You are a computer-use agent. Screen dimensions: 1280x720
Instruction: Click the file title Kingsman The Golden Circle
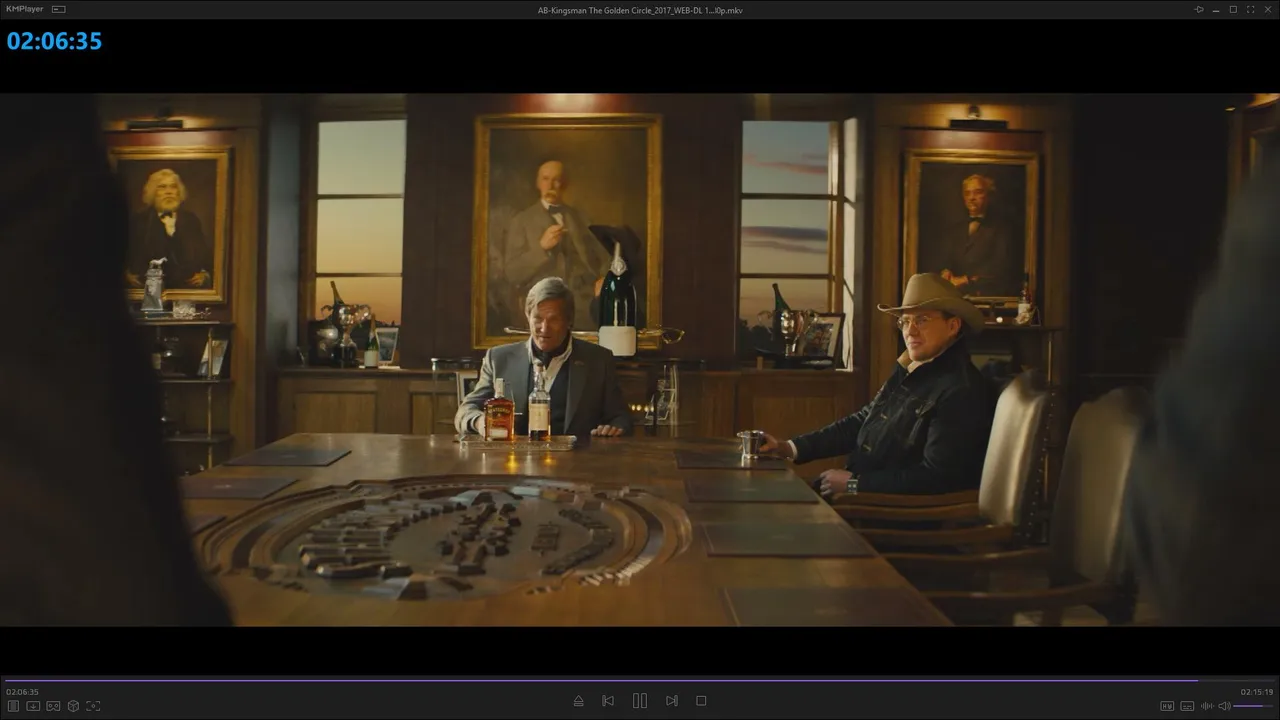[640, 10]
